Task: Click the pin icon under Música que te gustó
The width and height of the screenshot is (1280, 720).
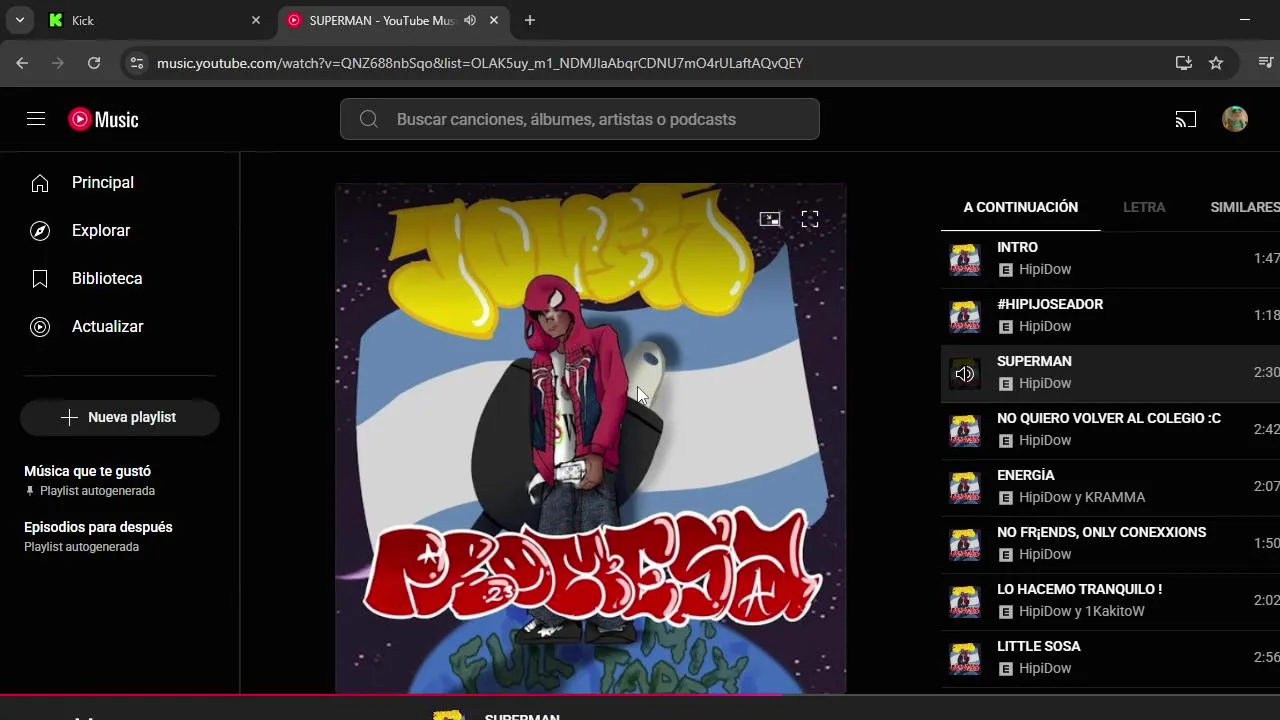Action: (x=30, y=491)
